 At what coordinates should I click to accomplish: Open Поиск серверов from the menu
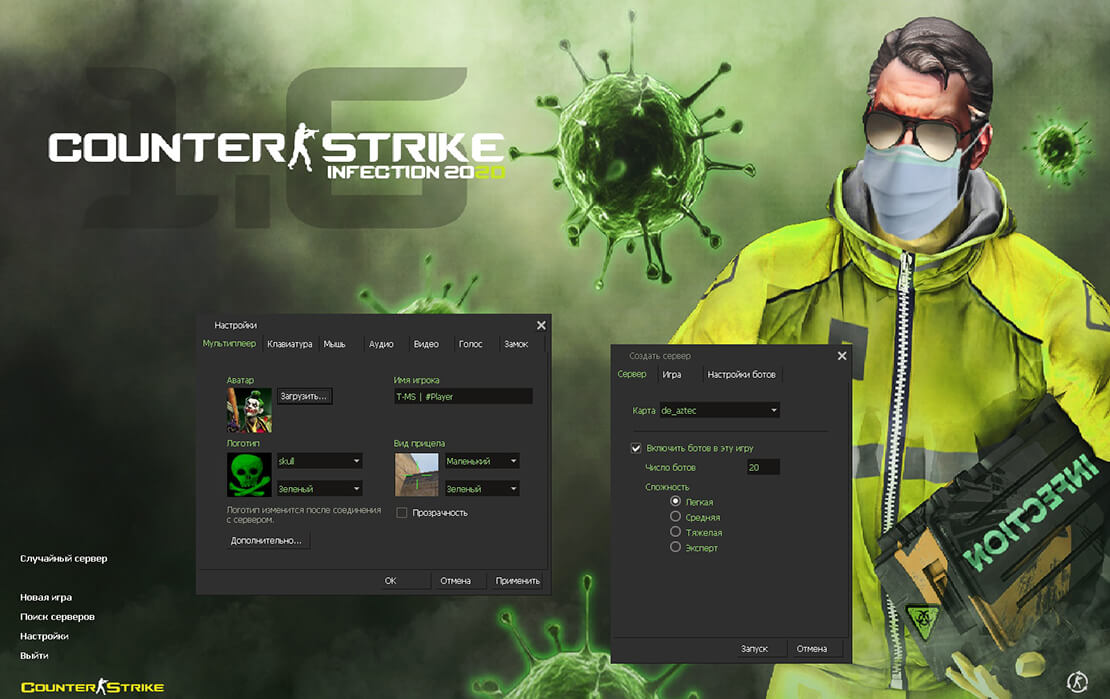pos(56,615)
